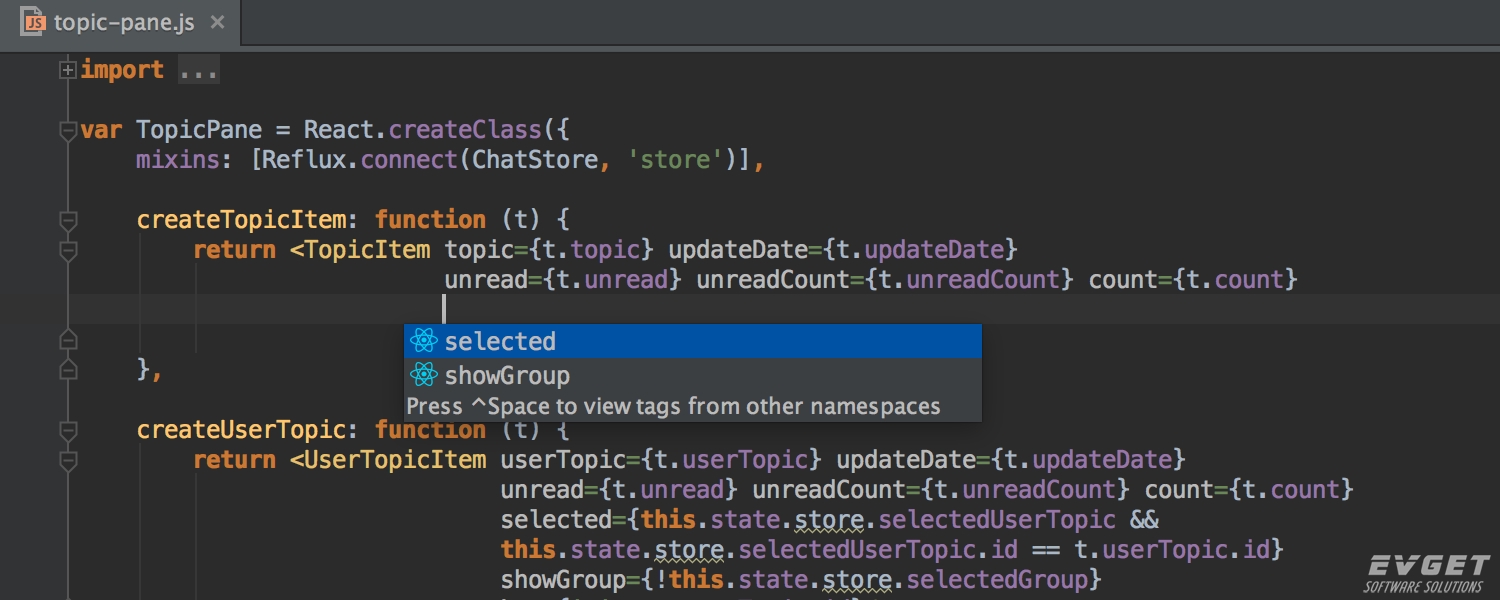Click the 'topic={t.topic}' attribute
The height and width of the screenshot is (600, 1500).
[x=549, y=250]
